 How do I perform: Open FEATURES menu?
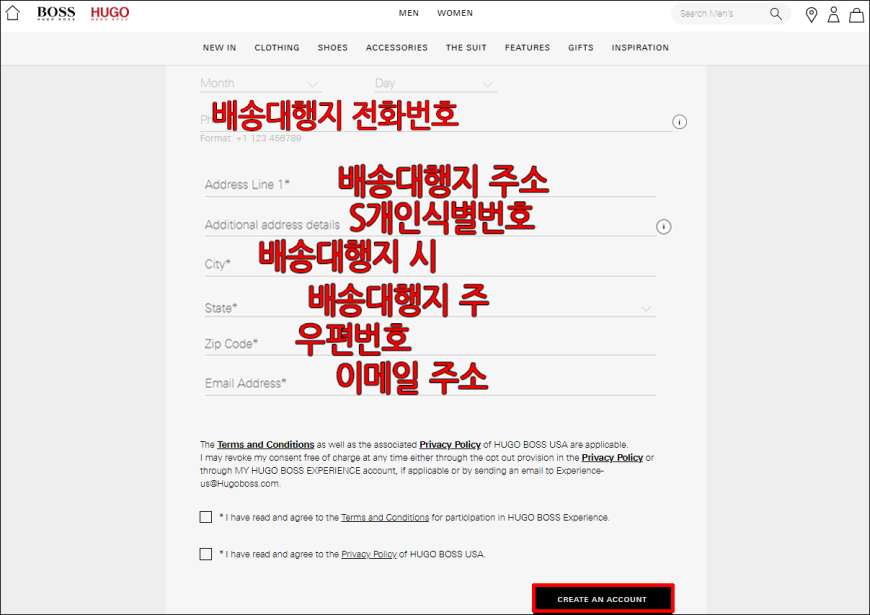click(528, 48)
